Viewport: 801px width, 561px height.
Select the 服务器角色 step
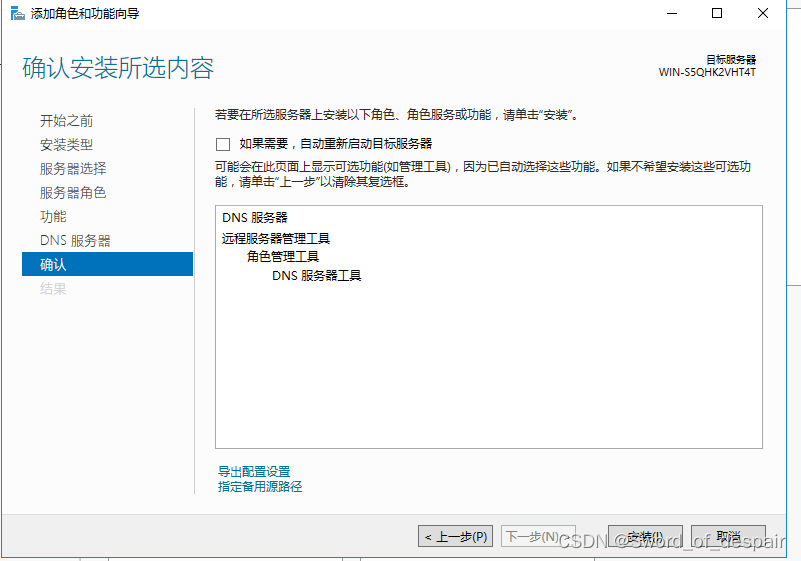73,193
